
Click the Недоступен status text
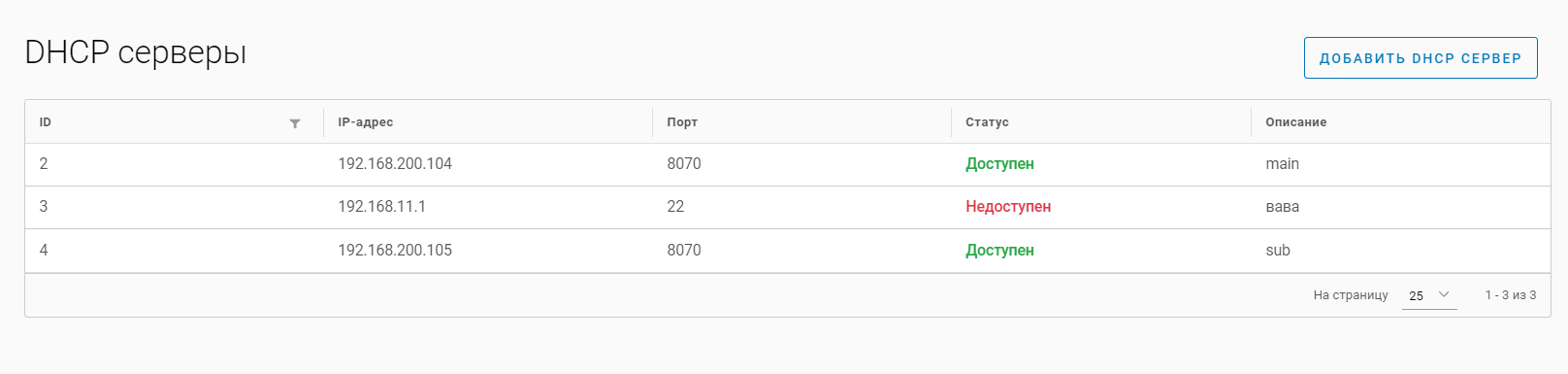pos(1008,207)
